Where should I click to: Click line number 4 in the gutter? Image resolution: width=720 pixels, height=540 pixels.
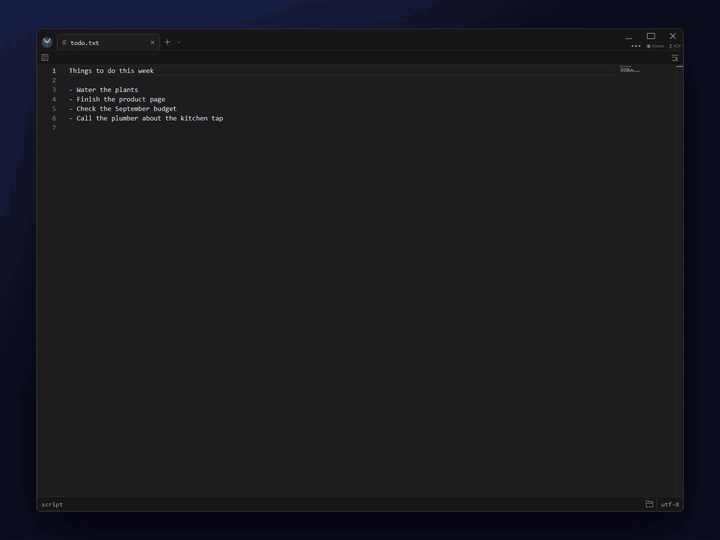coord(54,99)
